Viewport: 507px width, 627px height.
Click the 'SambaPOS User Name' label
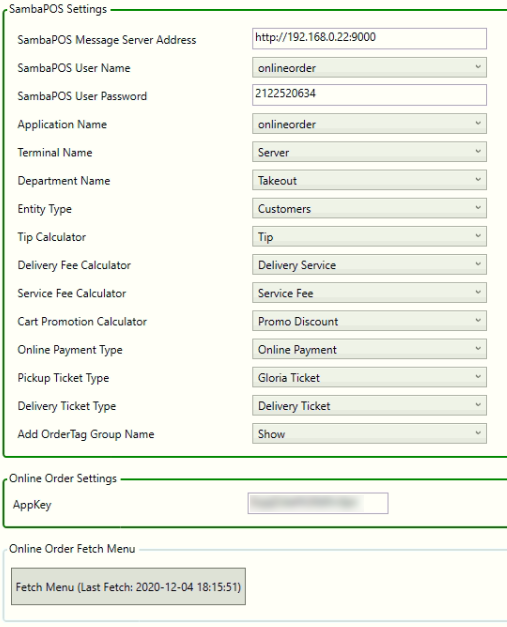pos(74,68)
